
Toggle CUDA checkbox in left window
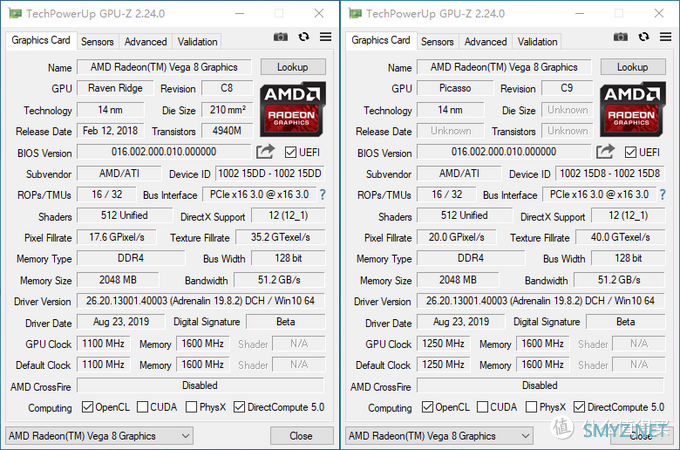pyautogui.click(x=142, y=407)
